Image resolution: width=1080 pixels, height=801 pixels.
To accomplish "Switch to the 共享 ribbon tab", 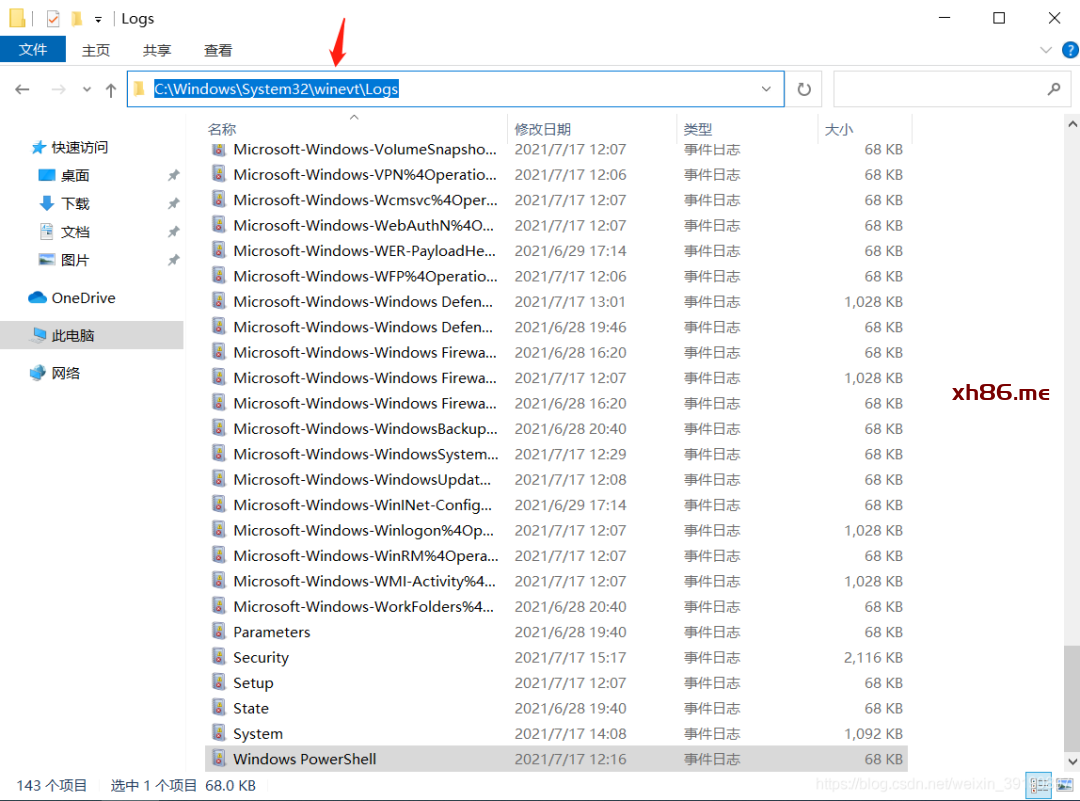I will [x=157, y=50].
